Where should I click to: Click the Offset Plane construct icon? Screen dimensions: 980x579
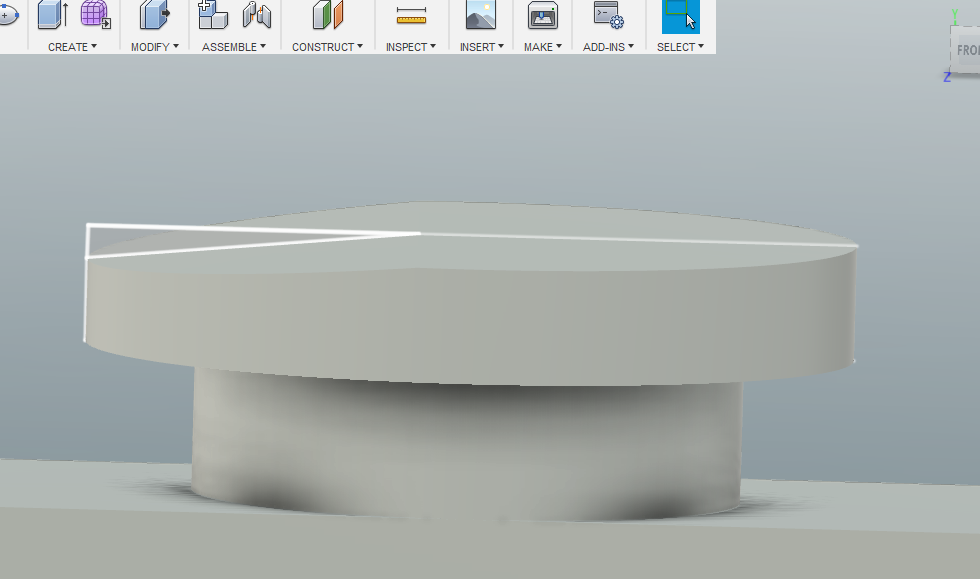(328, 14)
